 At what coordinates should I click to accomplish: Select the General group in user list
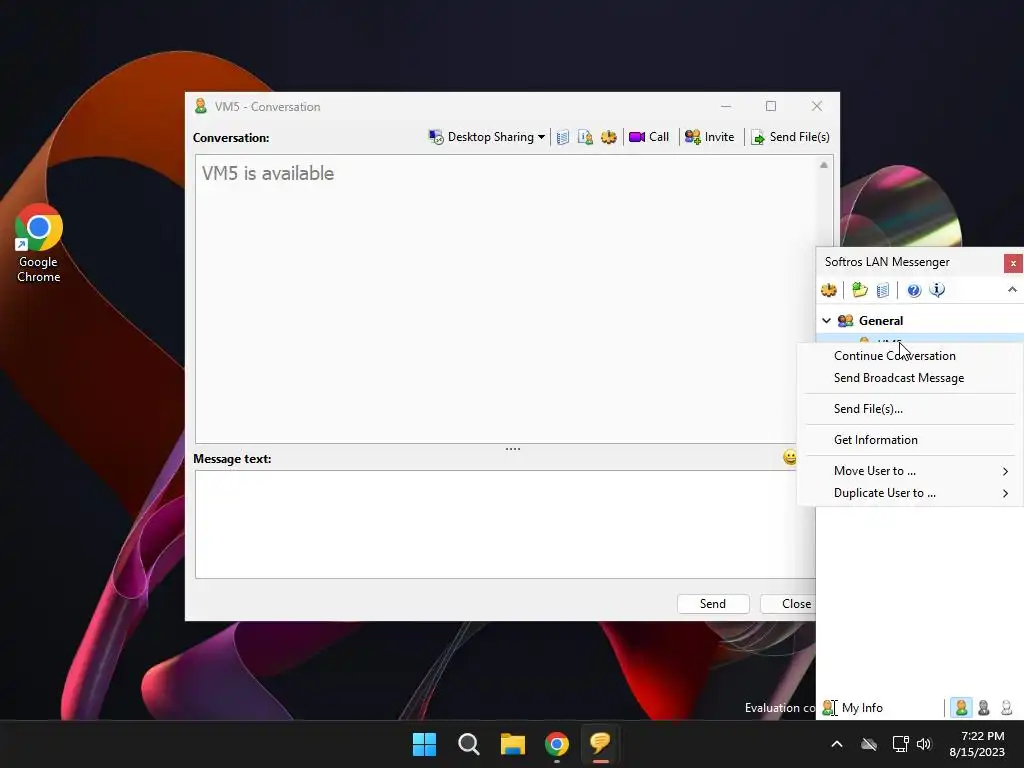coord(881,321)
